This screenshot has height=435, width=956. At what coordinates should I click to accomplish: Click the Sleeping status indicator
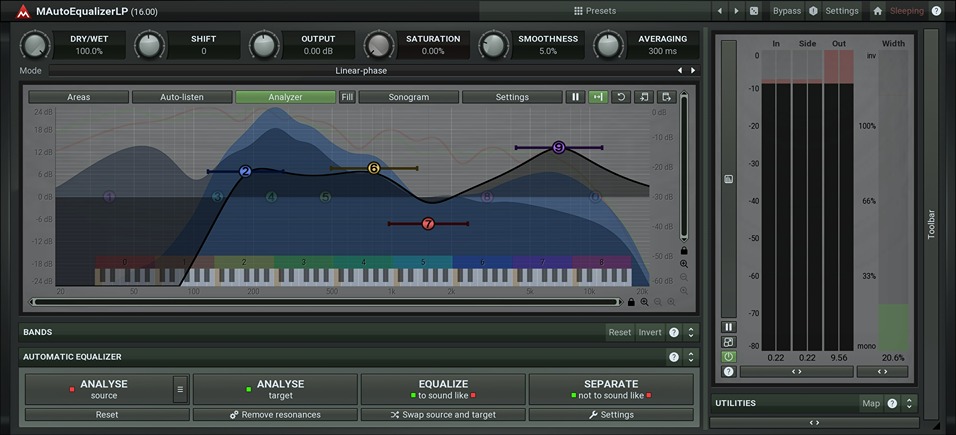pos(907,11)
